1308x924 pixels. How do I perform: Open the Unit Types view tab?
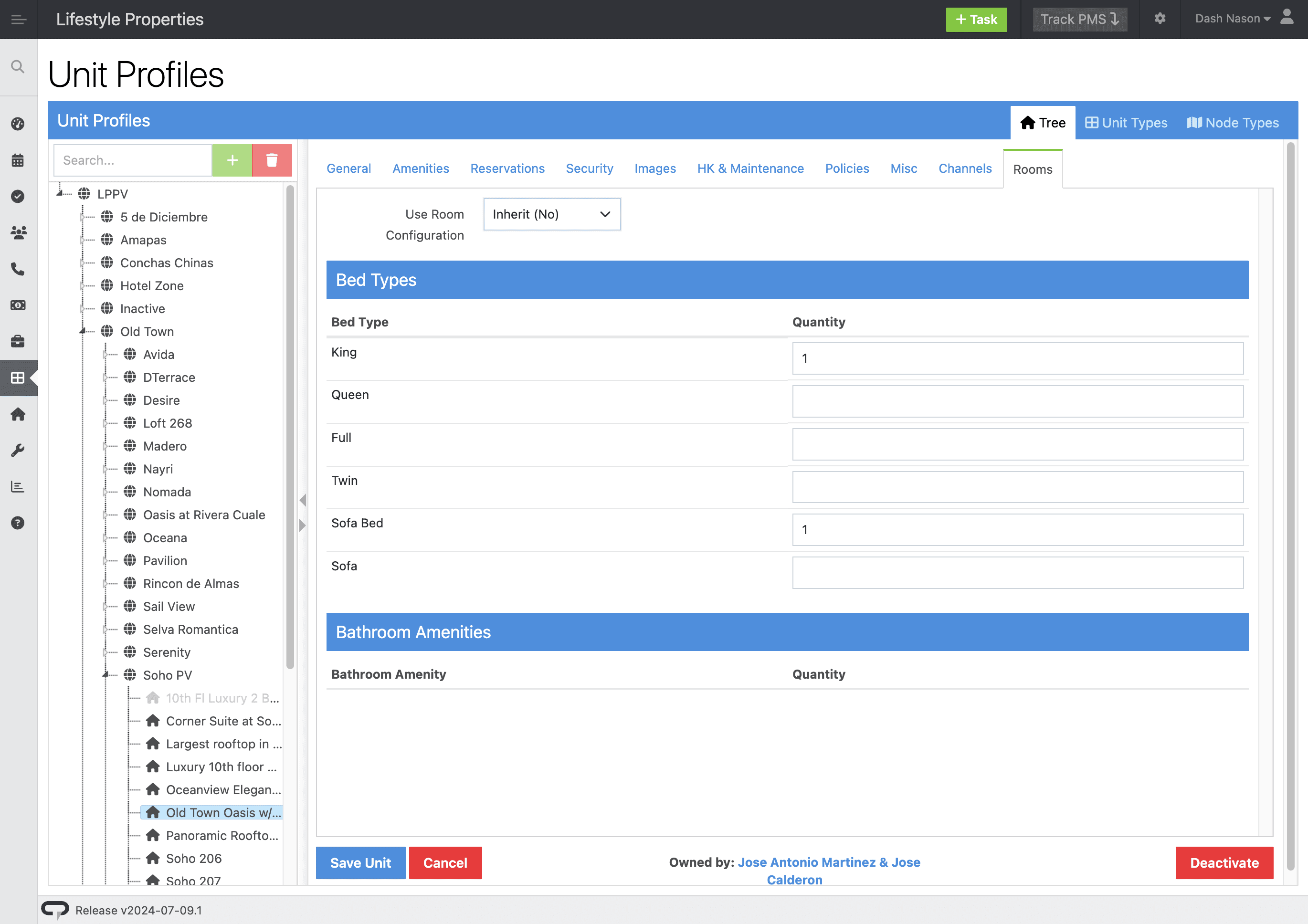tap(1126, 123)
